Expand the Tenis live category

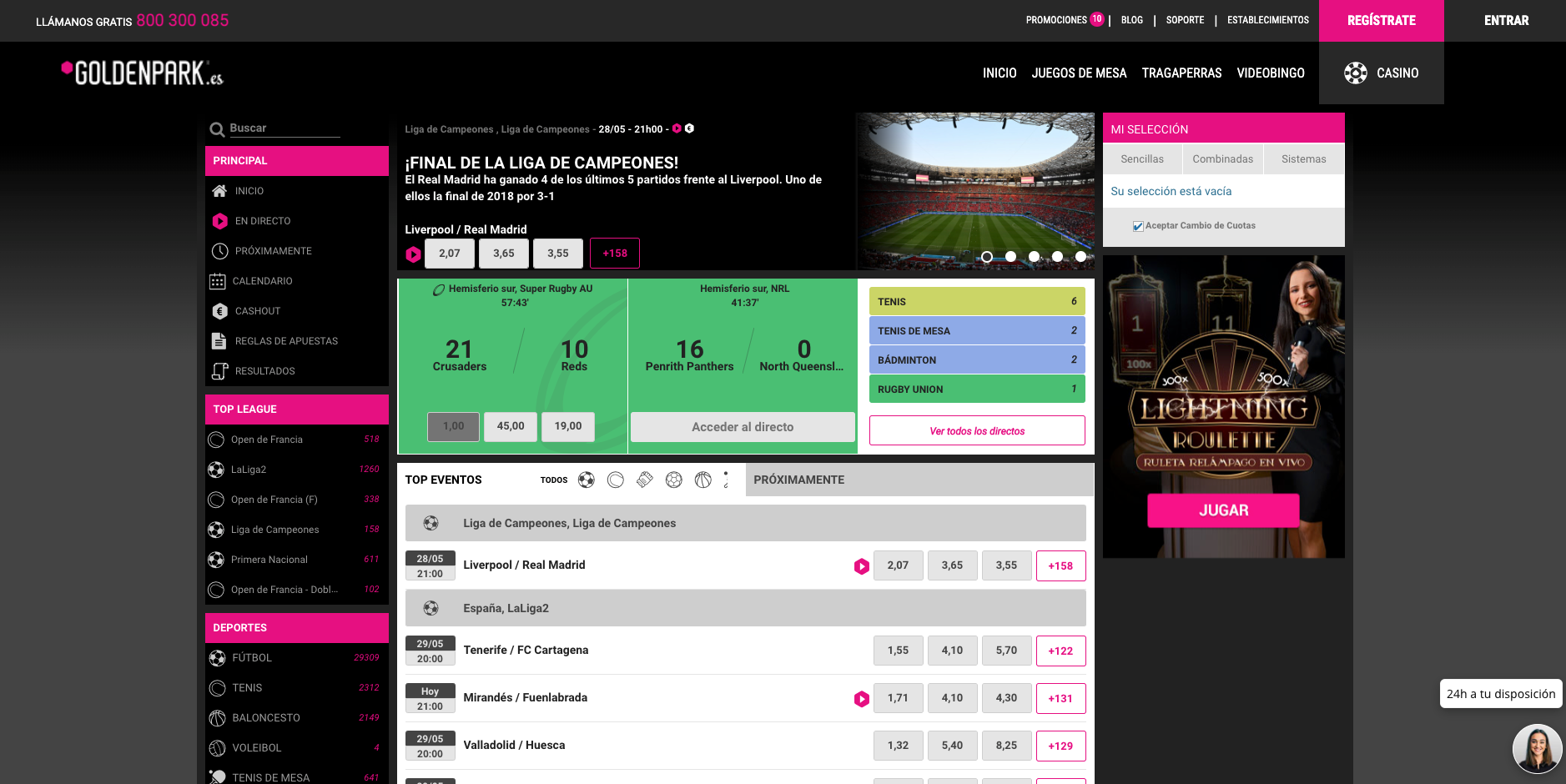pyautogui.click(x=977, y=302)
